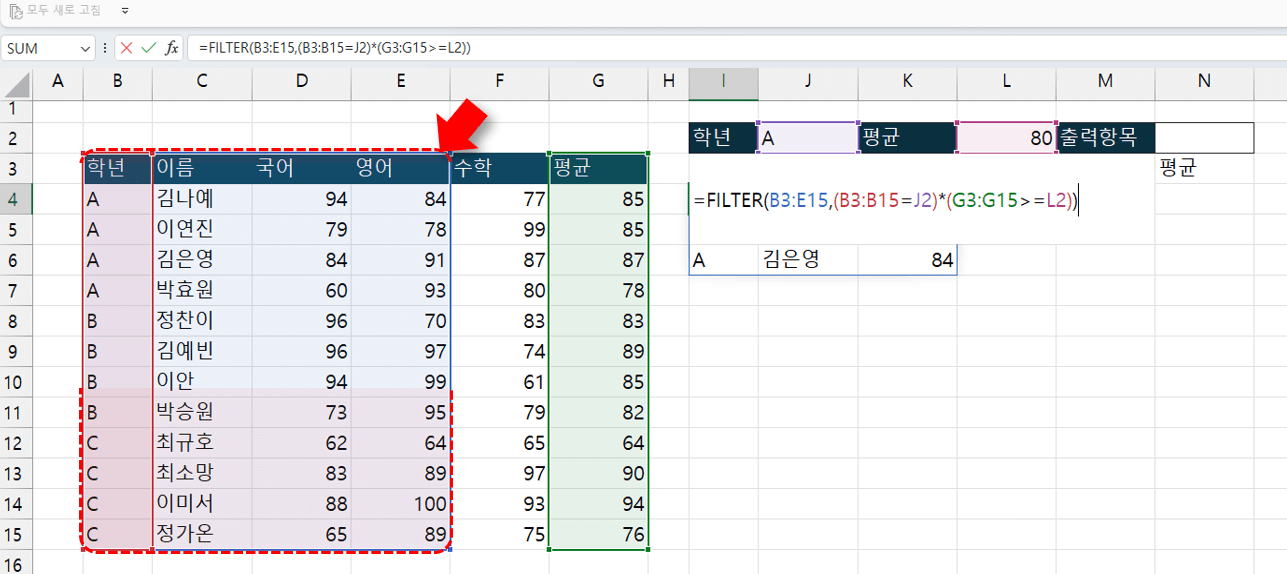Image resolution: width=1287 pixels, height=574 pixels.
Task: Click the name cell 정찬이
Action: click(x=202, y=321)
